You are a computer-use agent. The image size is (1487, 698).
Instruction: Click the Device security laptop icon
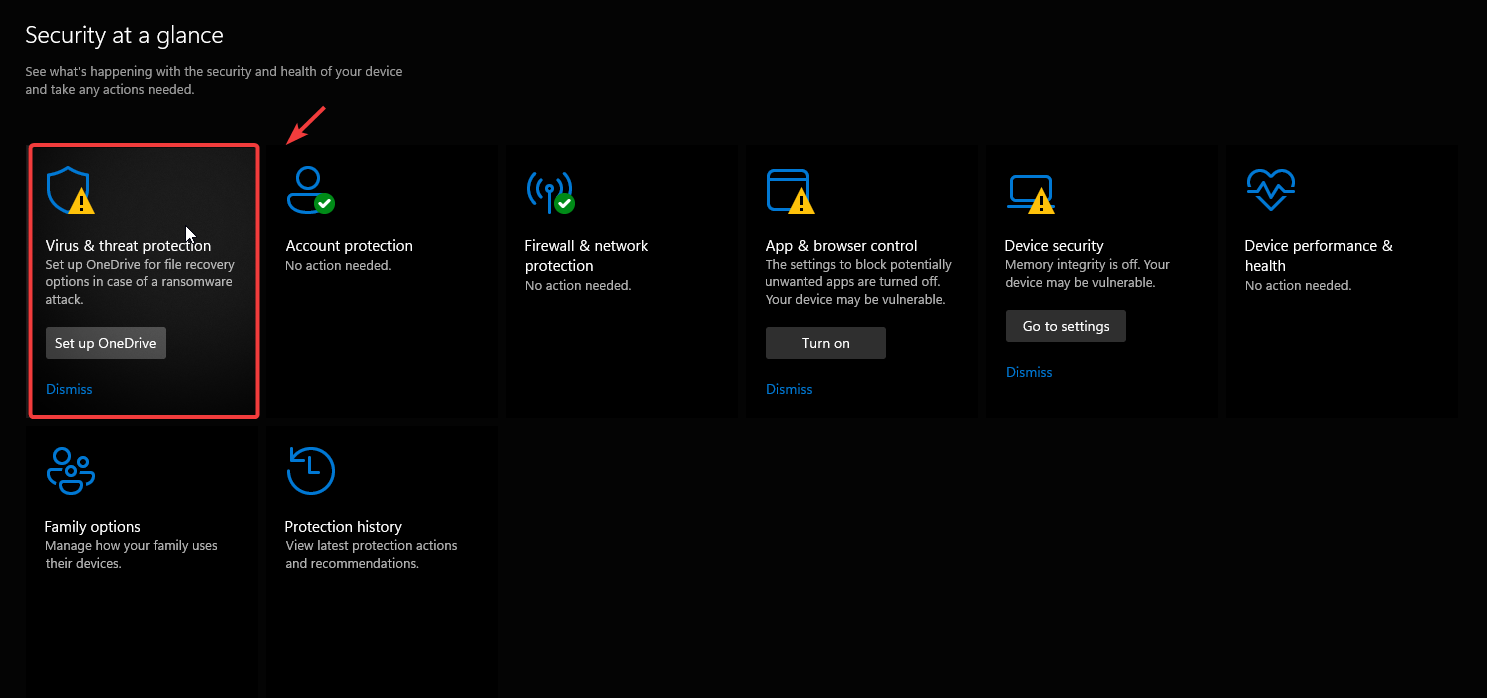coord(1029,190)
